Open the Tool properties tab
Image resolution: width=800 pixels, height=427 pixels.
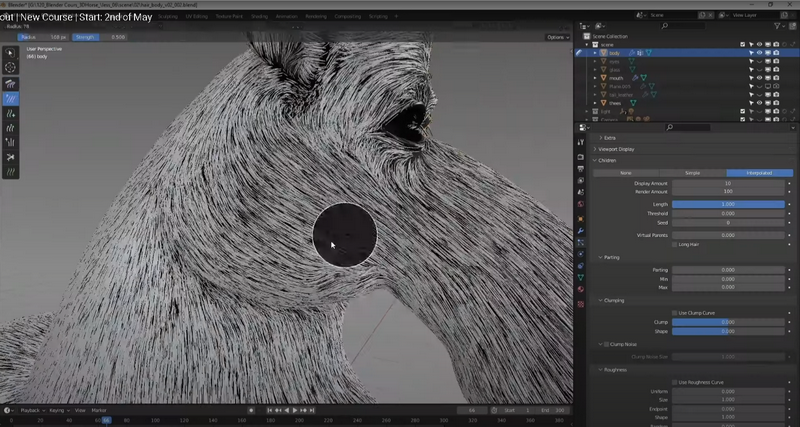(x=581, y=142)
